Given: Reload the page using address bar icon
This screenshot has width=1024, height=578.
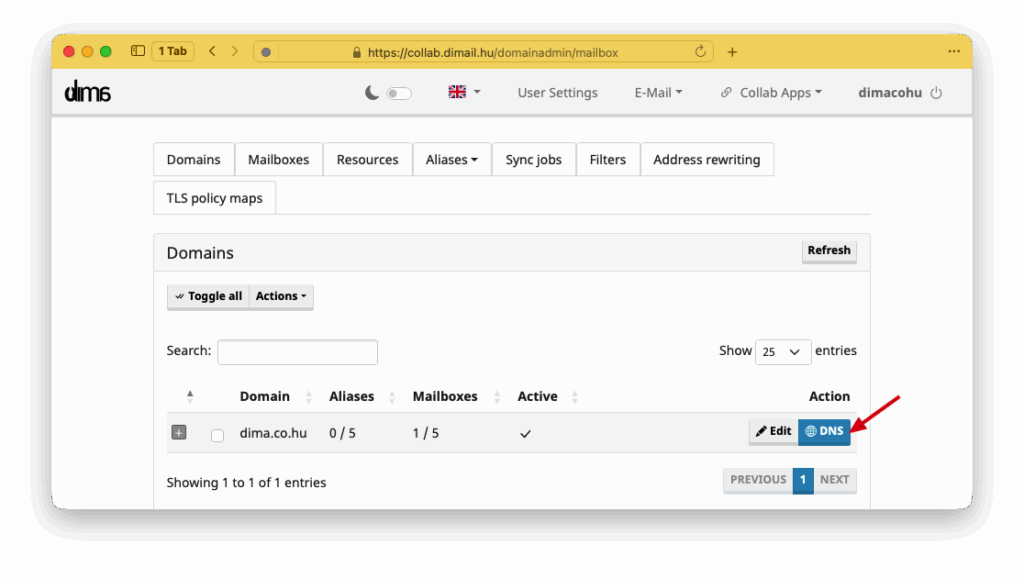Looking at the screenshot, I should click(x=700, y=52).
